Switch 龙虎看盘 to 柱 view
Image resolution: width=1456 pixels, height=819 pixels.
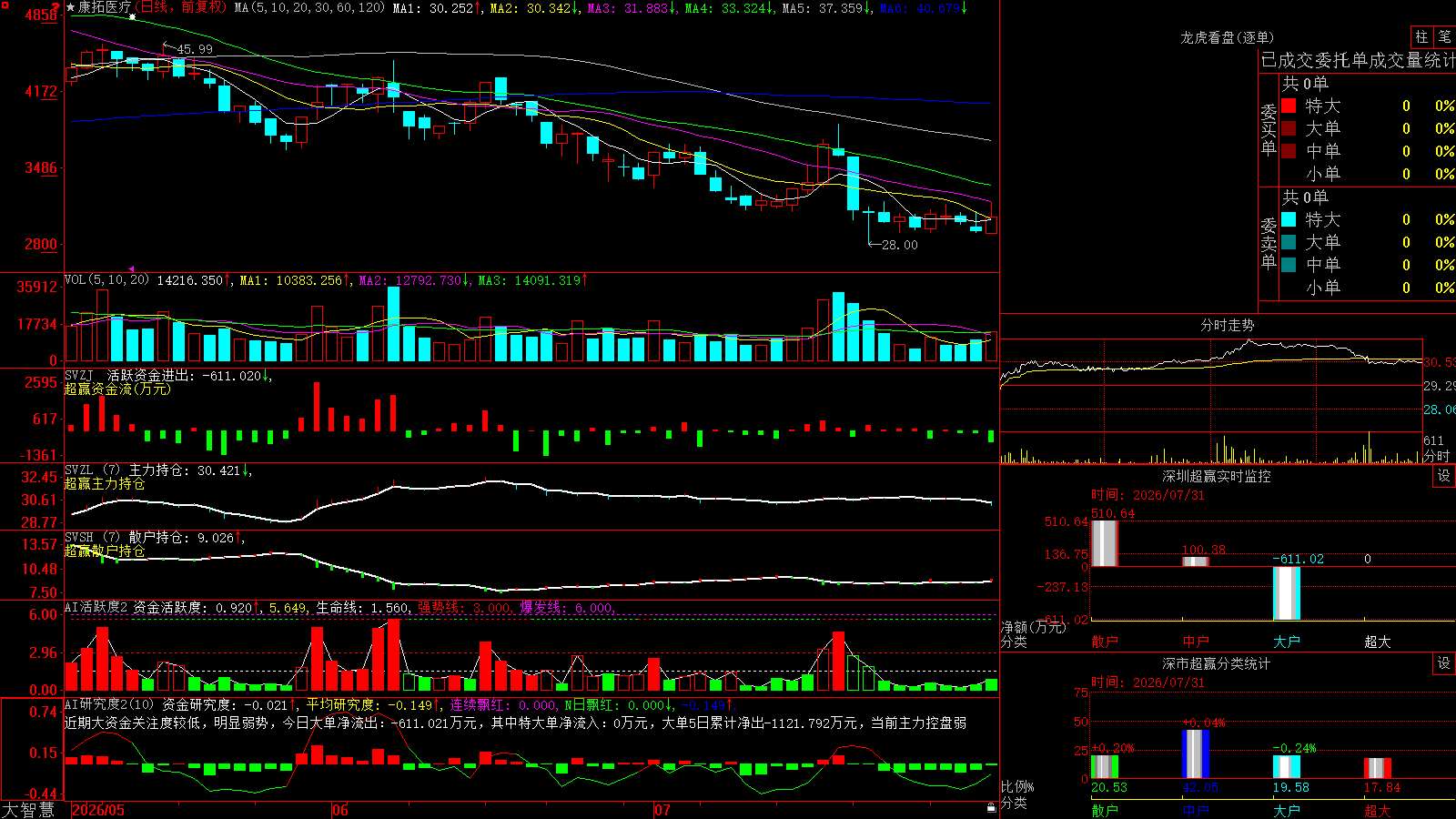(1421, 36)
